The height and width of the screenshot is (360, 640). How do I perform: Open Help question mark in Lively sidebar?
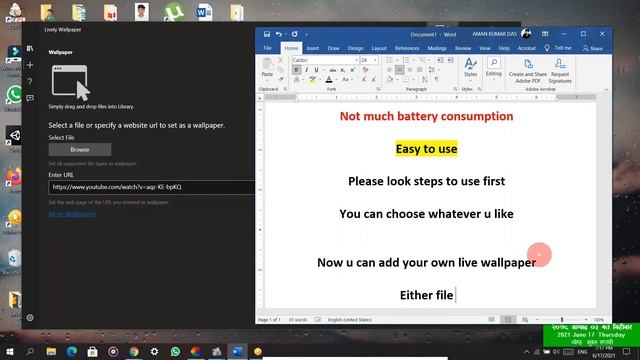point(30,82)
